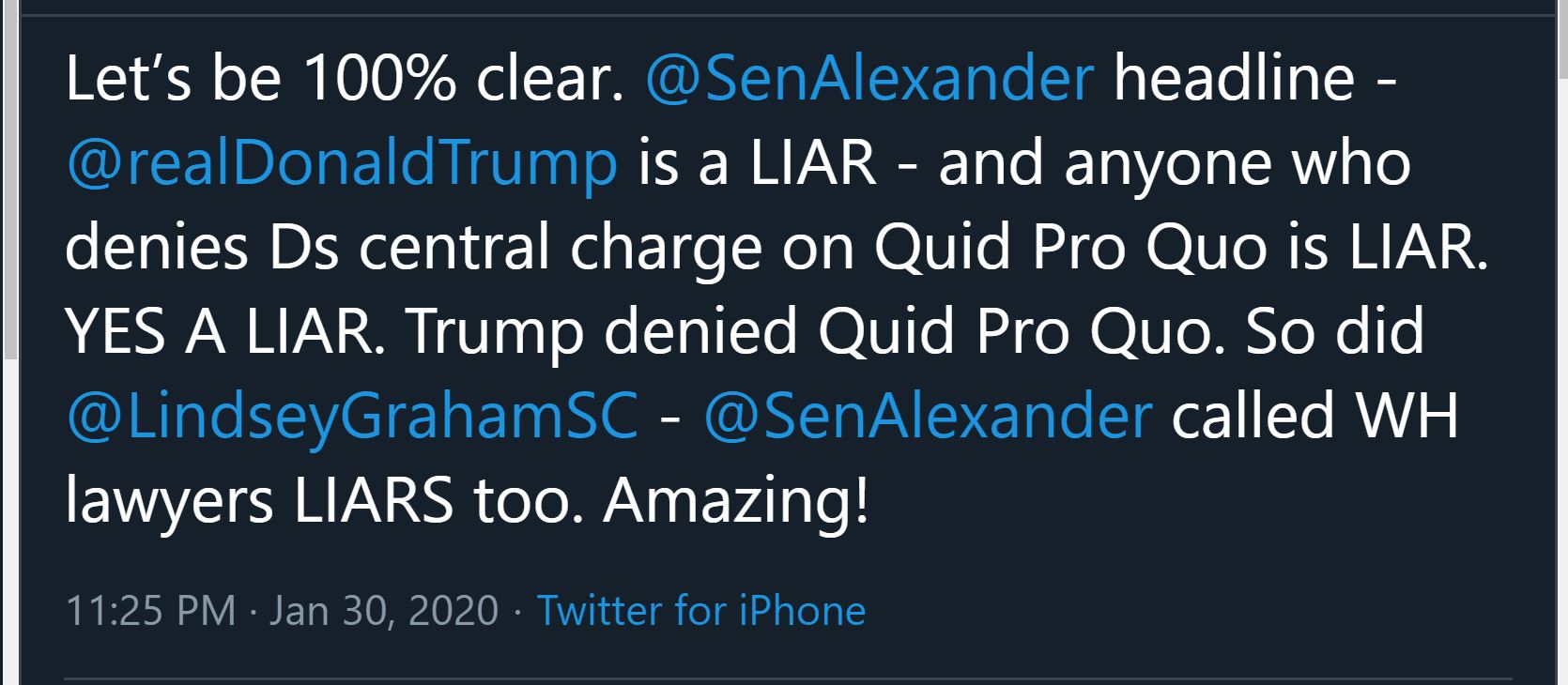Click the phrase "YES A LIAR."

225,331
